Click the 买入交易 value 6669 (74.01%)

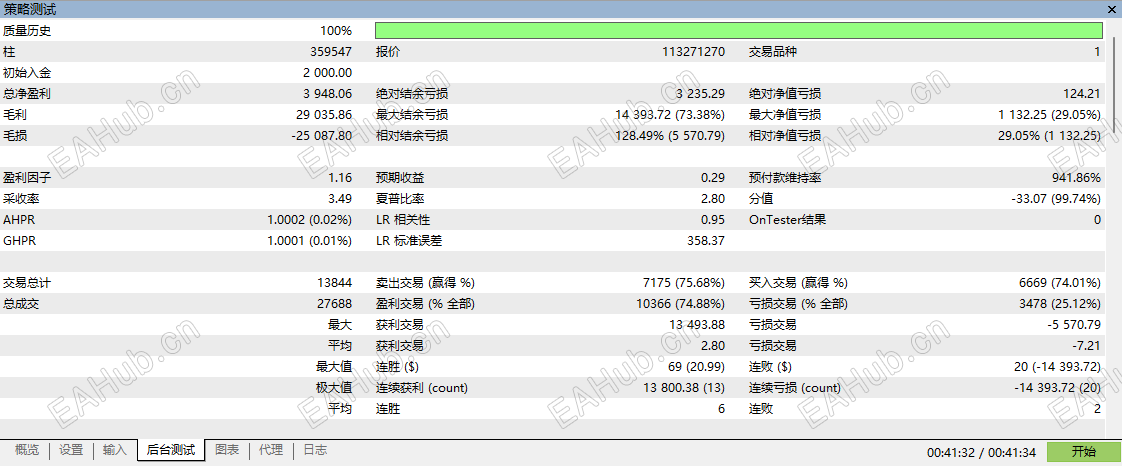coord(1060,283)
